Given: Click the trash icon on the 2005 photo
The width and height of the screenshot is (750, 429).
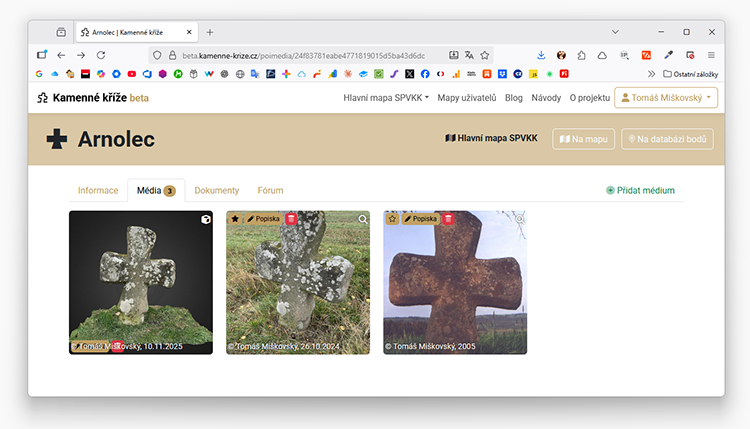Looking at the screenshot, I should 448,219.
